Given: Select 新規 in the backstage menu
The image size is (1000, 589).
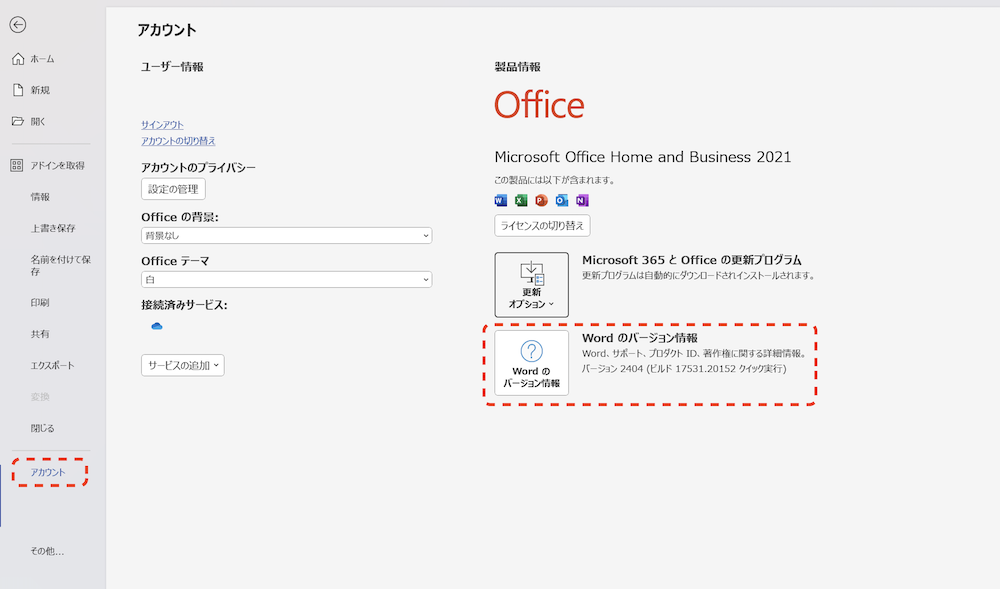Looking at the screenshot, I should 40,90.
